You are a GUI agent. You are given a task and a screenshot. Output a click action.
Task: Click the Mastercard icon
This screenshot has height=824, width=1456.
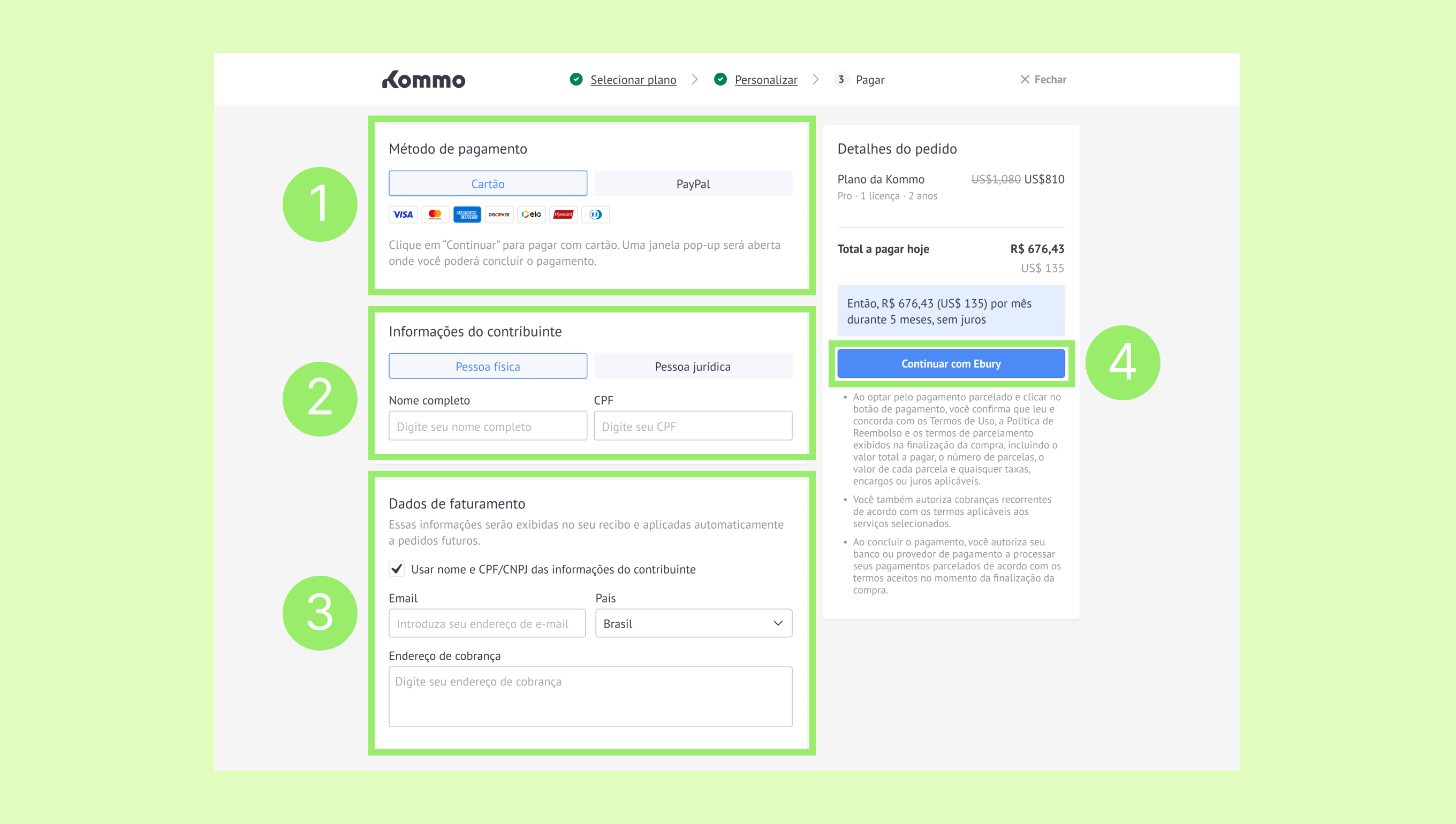tap(435, 215)
